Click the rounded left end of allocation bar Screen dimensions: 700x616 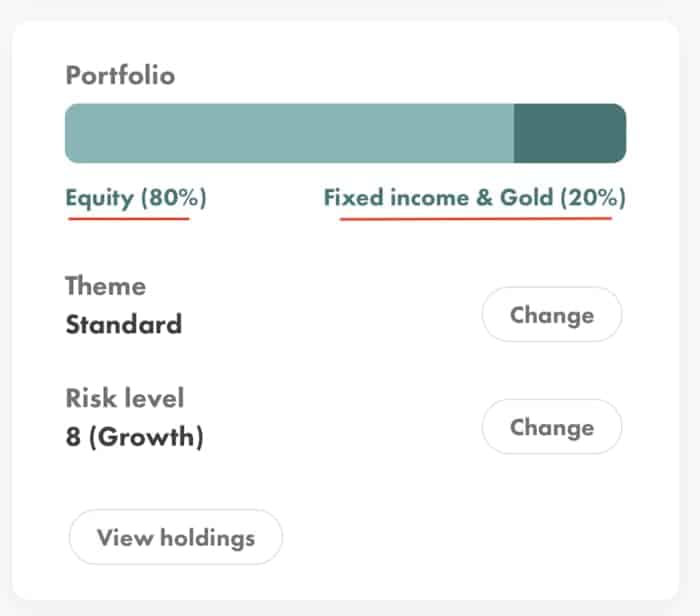(73, 133)
